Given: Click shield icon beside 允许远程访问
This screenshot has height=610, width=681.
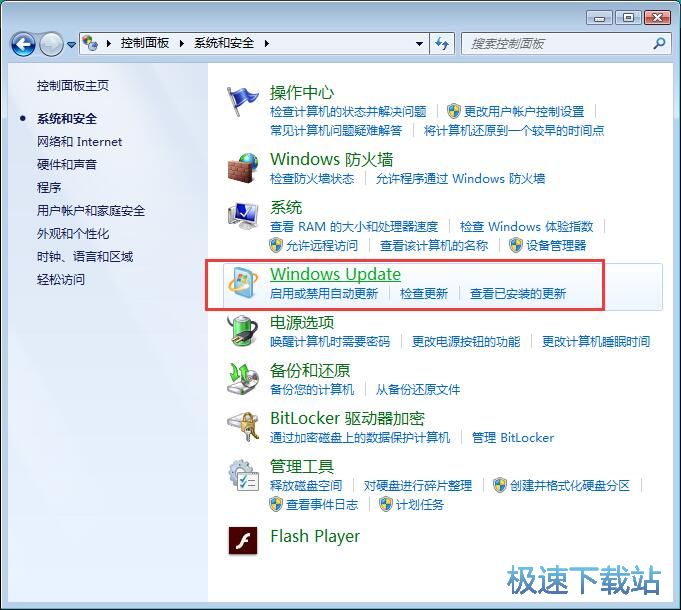Looking at the screenshot, I should [276, 245].
